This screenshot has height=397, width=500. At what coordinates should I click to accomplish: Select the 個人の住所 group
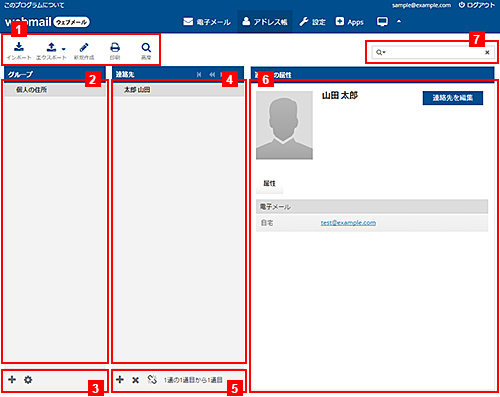point(55,90)
